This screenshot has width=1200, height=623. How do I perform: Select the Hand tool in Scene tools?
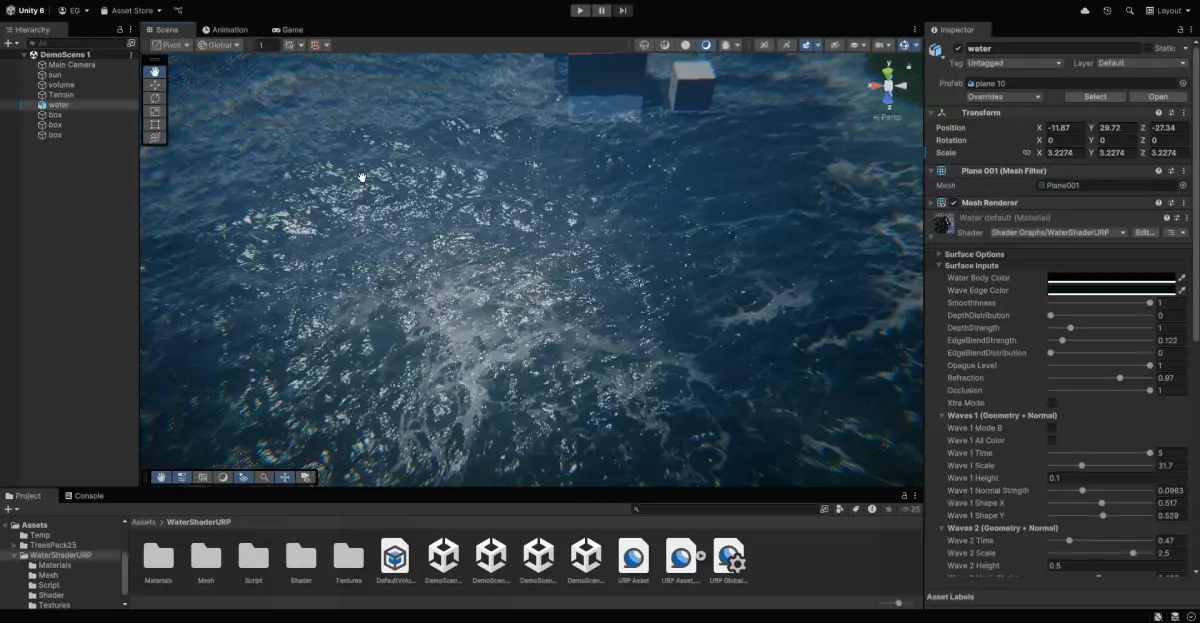point(154,71)
